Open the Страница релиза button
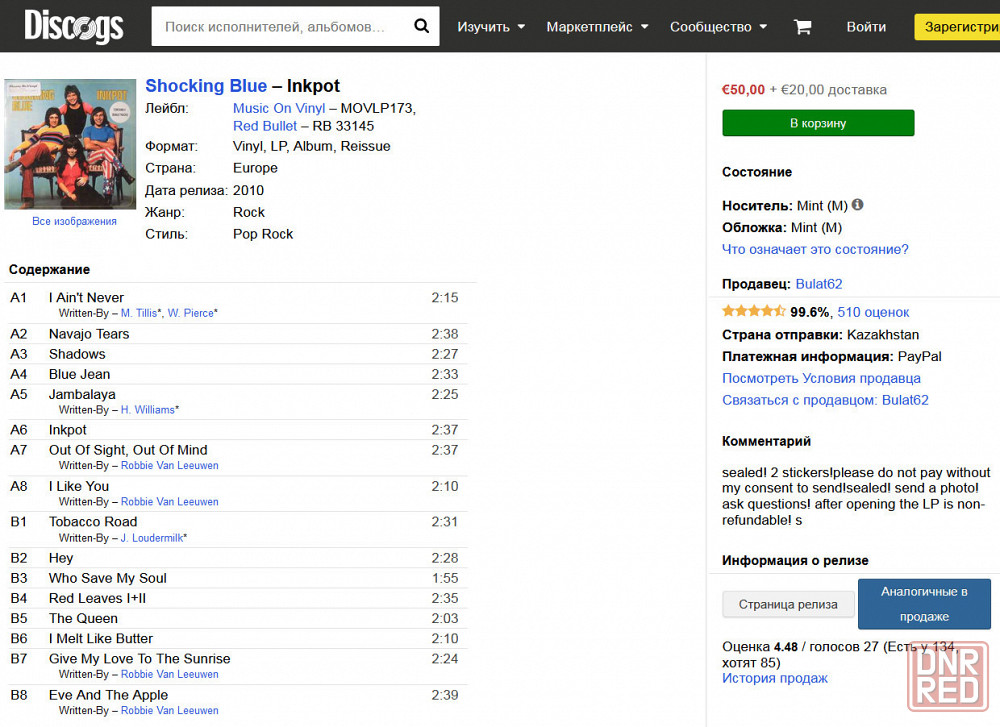The width and height of the screenshot is (1000, 727). pyautogui.click(x=788, y=605)
